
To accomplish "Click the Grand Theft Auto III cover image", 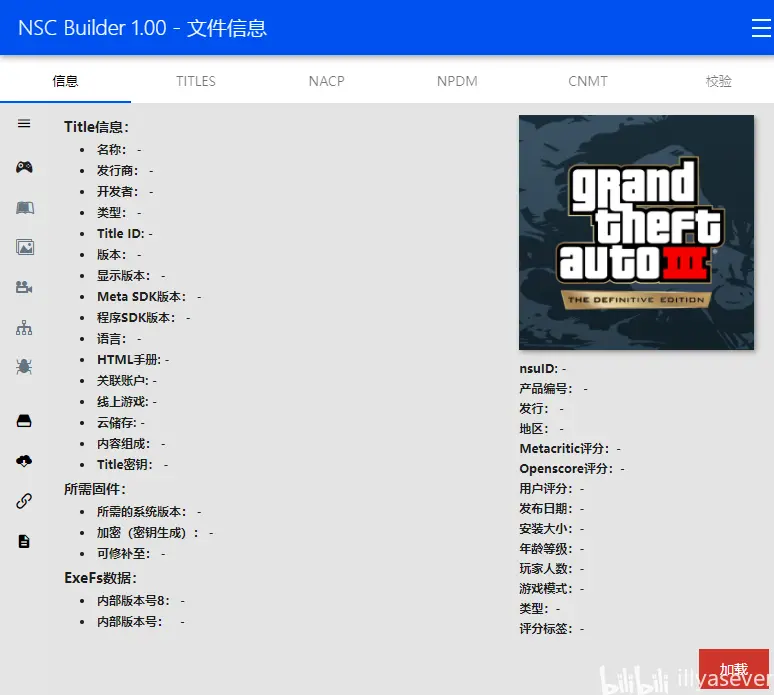I will (x=636, y=232).
